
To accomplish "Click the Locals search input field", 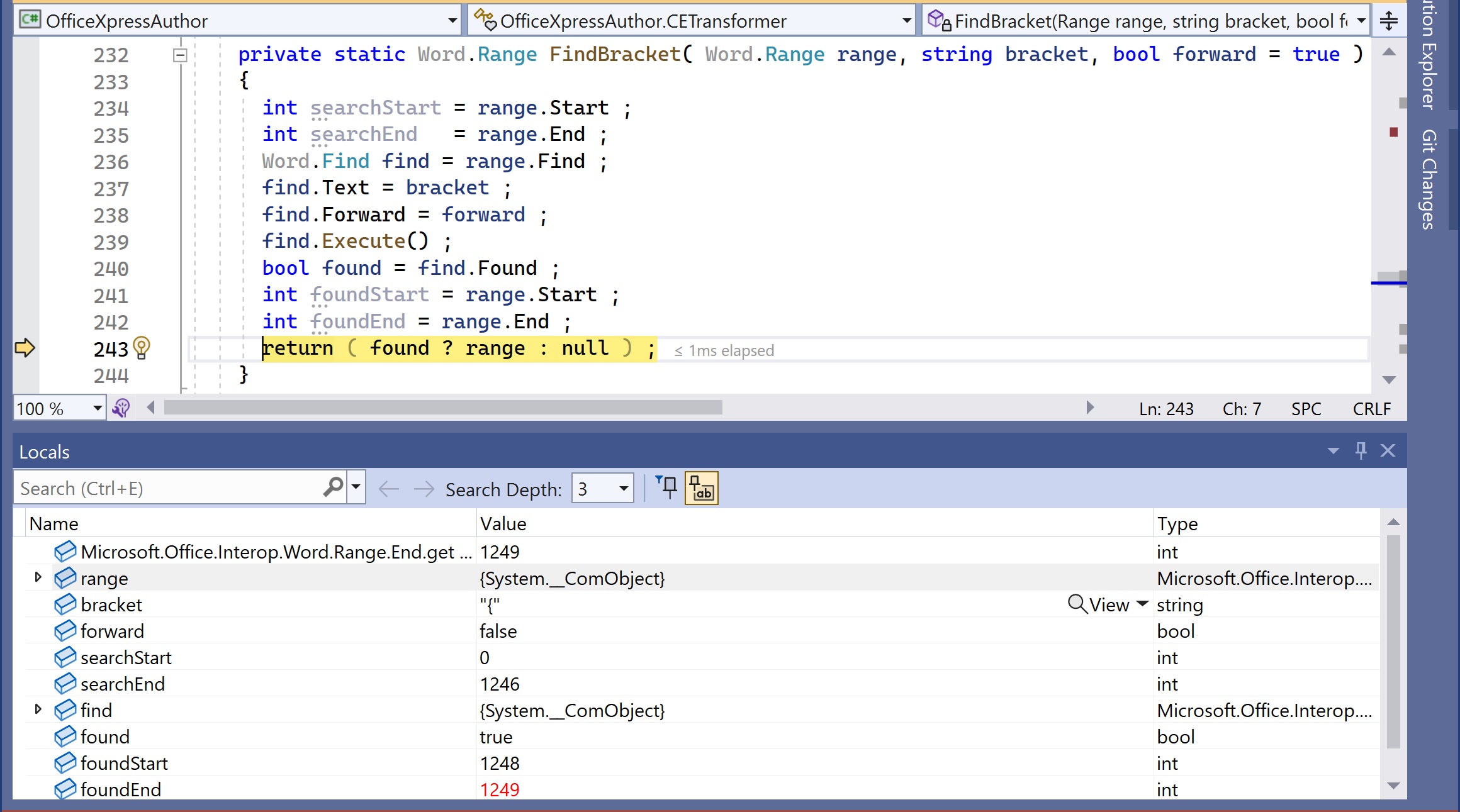I will [169, 488].
